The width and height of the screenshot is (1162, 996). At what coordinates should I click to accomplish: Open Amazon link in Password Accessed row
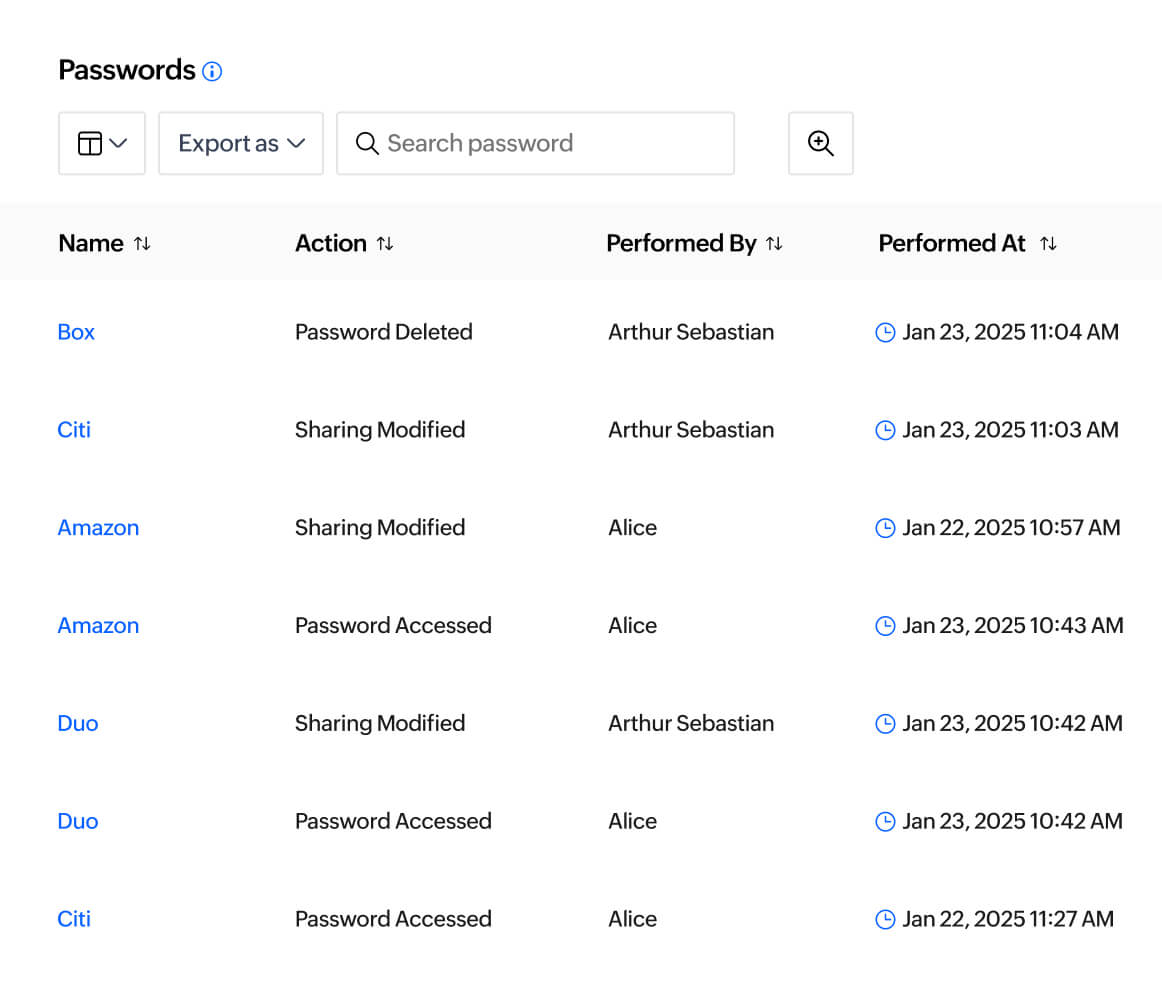[x=99, y=625]
